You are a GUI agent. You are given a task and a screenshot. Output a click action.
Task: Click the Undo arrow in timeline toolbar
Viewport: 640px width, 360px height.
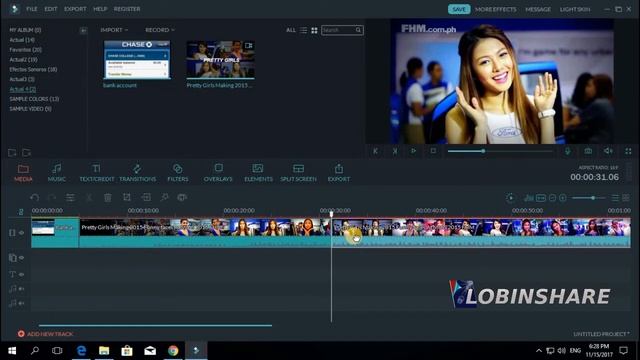[x=35, y=198]
